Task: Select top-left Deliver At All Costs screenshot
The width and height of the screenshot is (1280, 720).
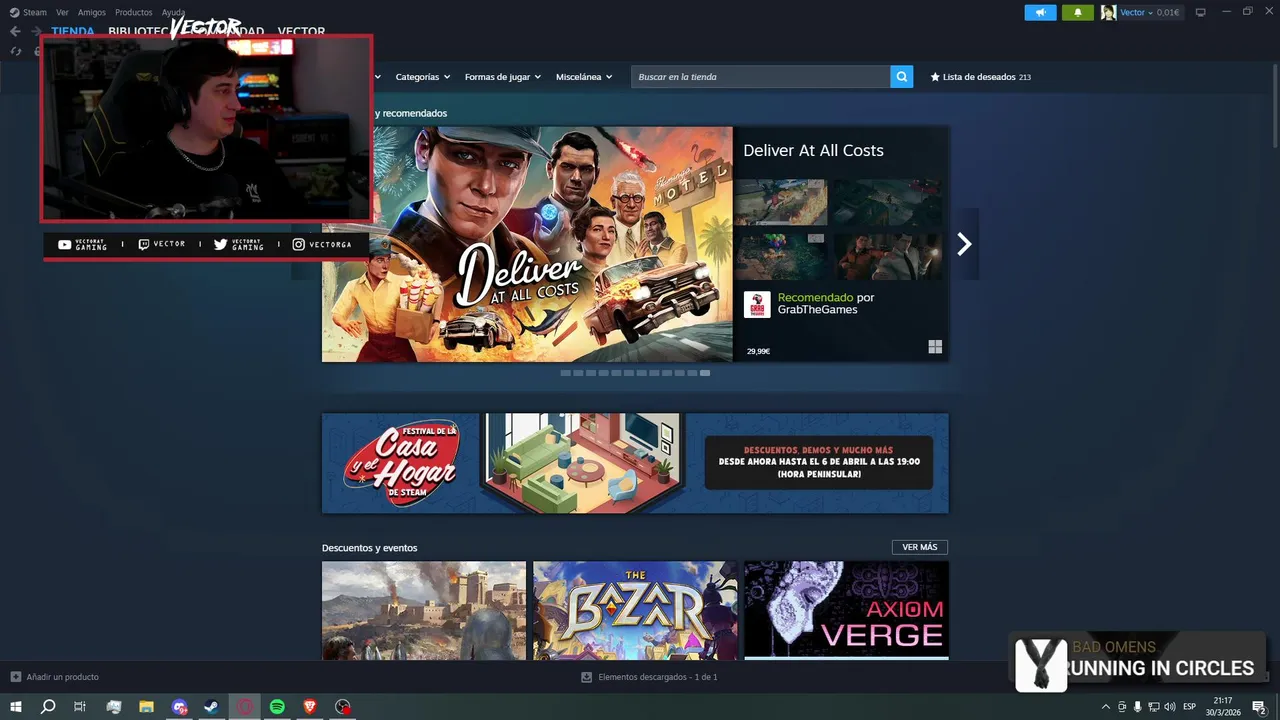Action: point(781,202)
